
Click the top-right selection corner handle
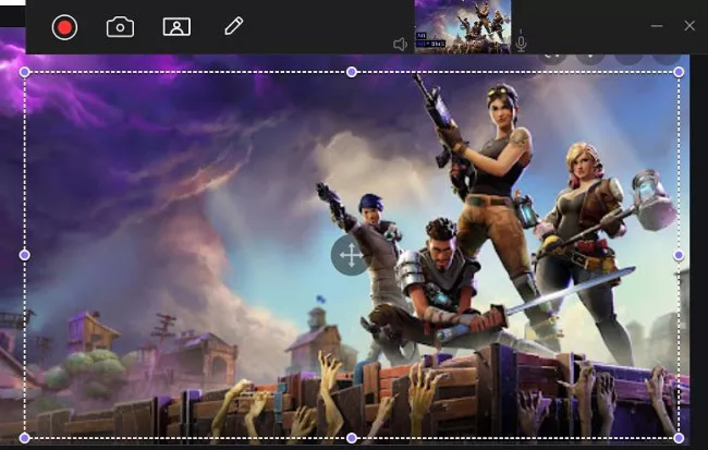click(x=679, y=72)
